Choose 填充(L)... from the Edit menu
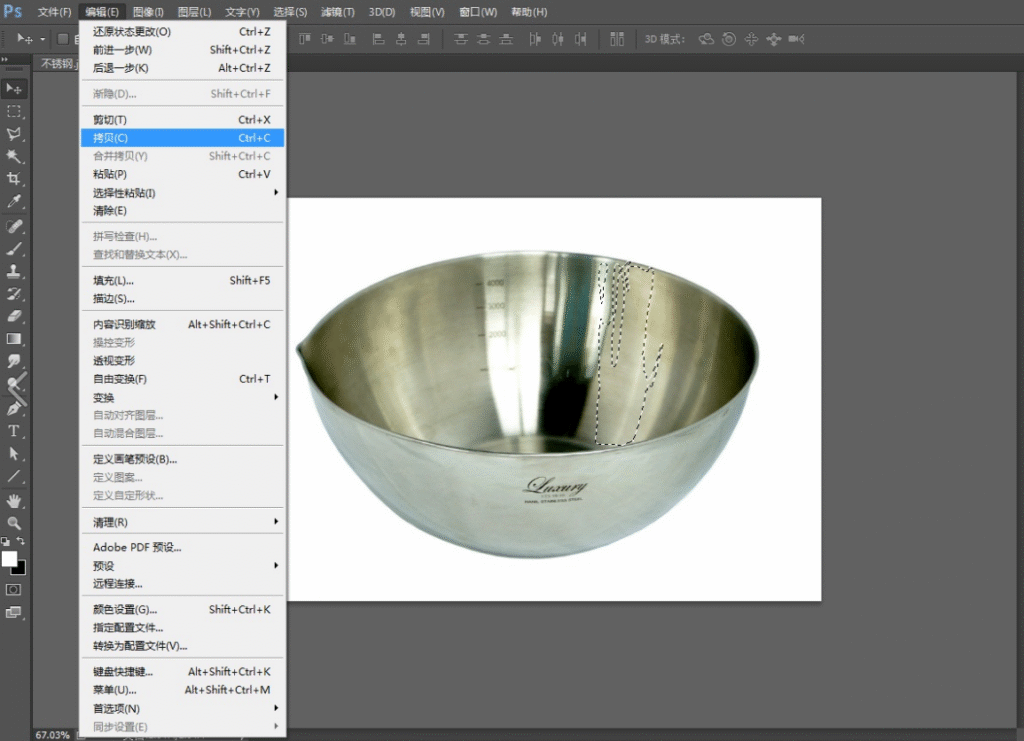Screen dimensions: 1024x741 [182, 281]
